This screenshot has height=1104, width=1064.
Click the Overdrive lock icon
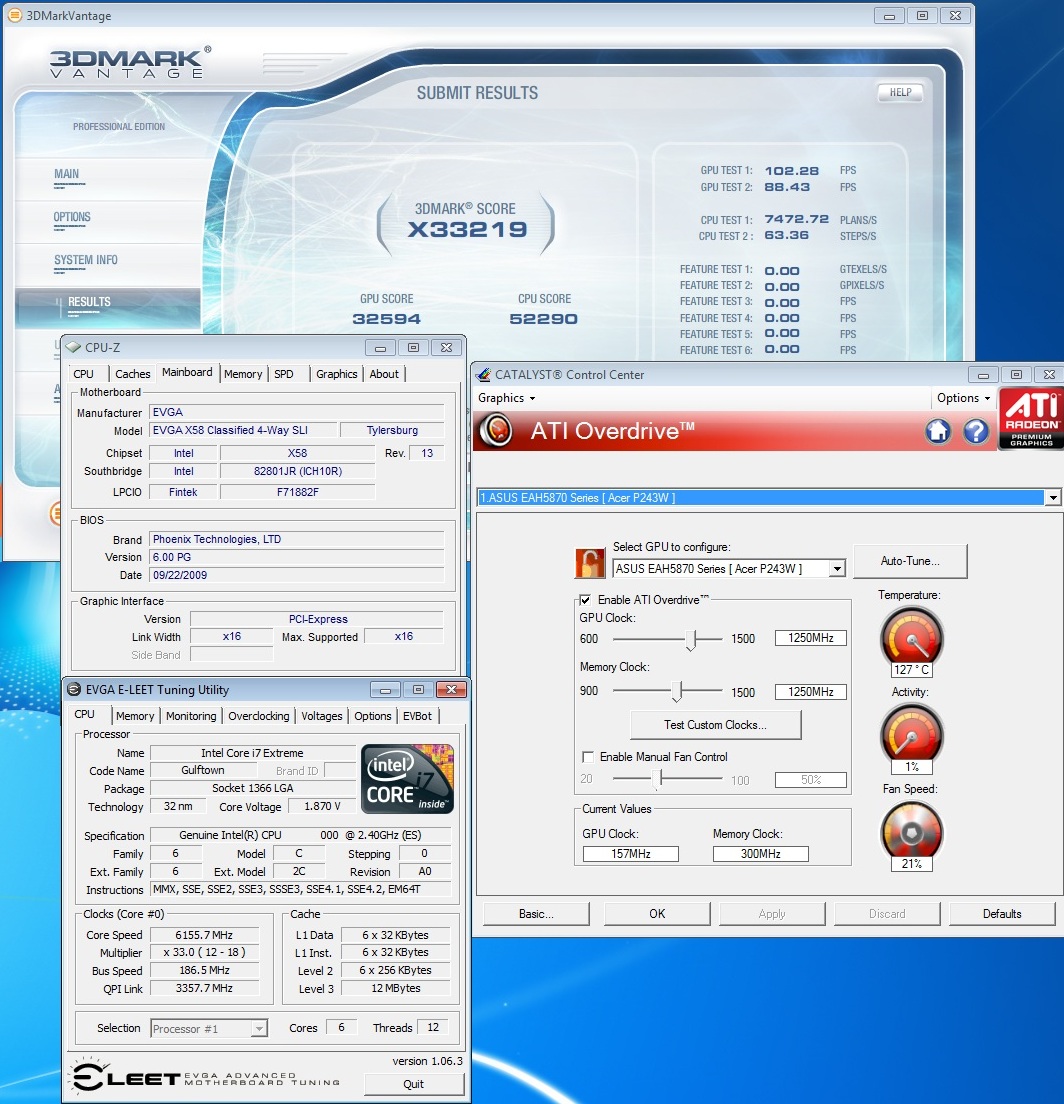coord(590,563)
